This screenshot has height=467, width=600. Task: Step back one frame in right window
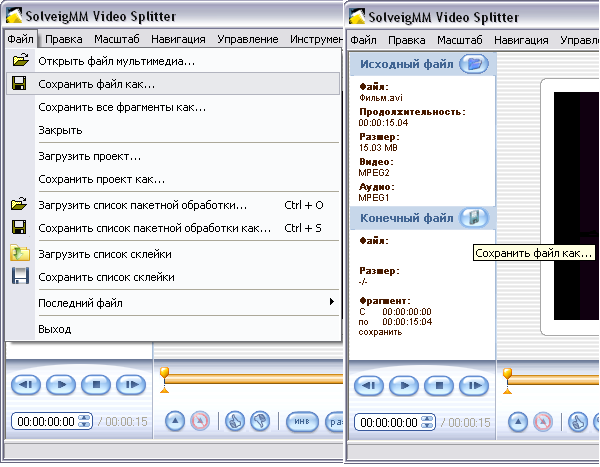pyautogui.click(x=369, y=385)
